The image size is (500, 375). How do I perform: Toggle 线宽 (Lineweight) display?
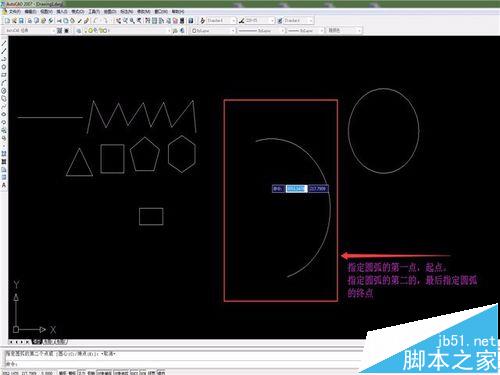tap(152, 373)
